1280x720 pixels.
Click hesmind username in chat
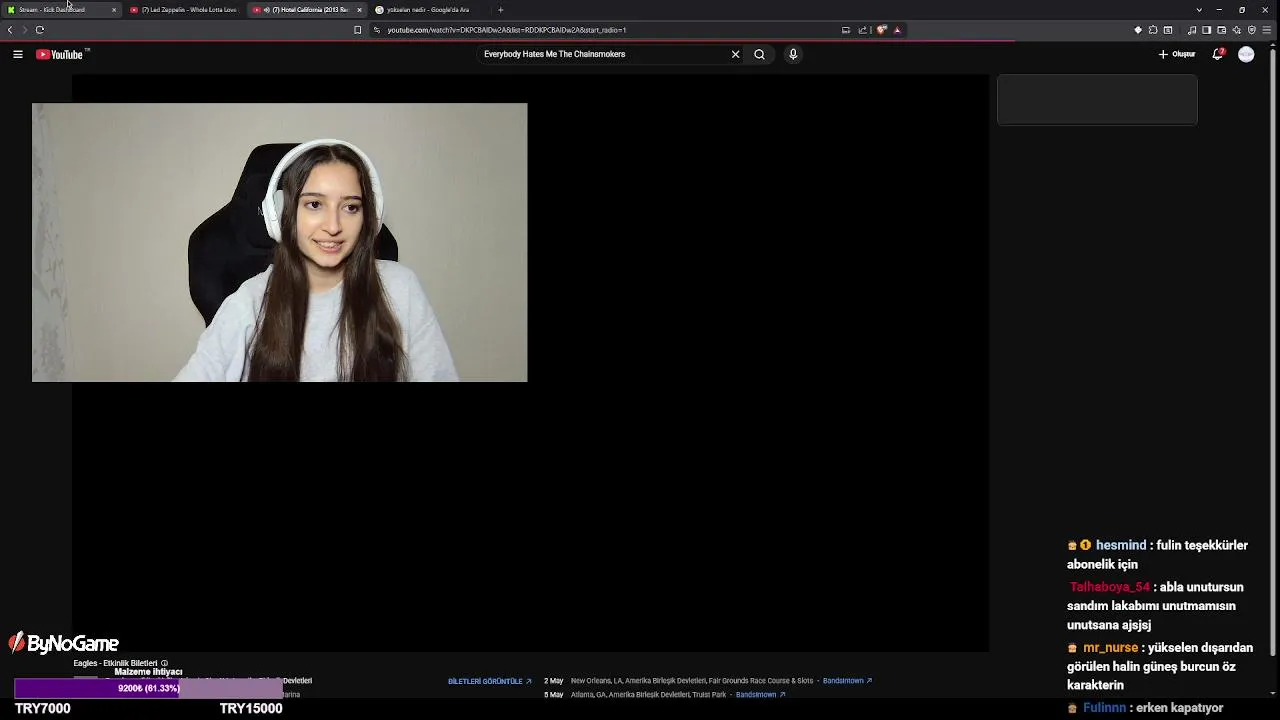pyautogui.click(x=1121, y=545)
